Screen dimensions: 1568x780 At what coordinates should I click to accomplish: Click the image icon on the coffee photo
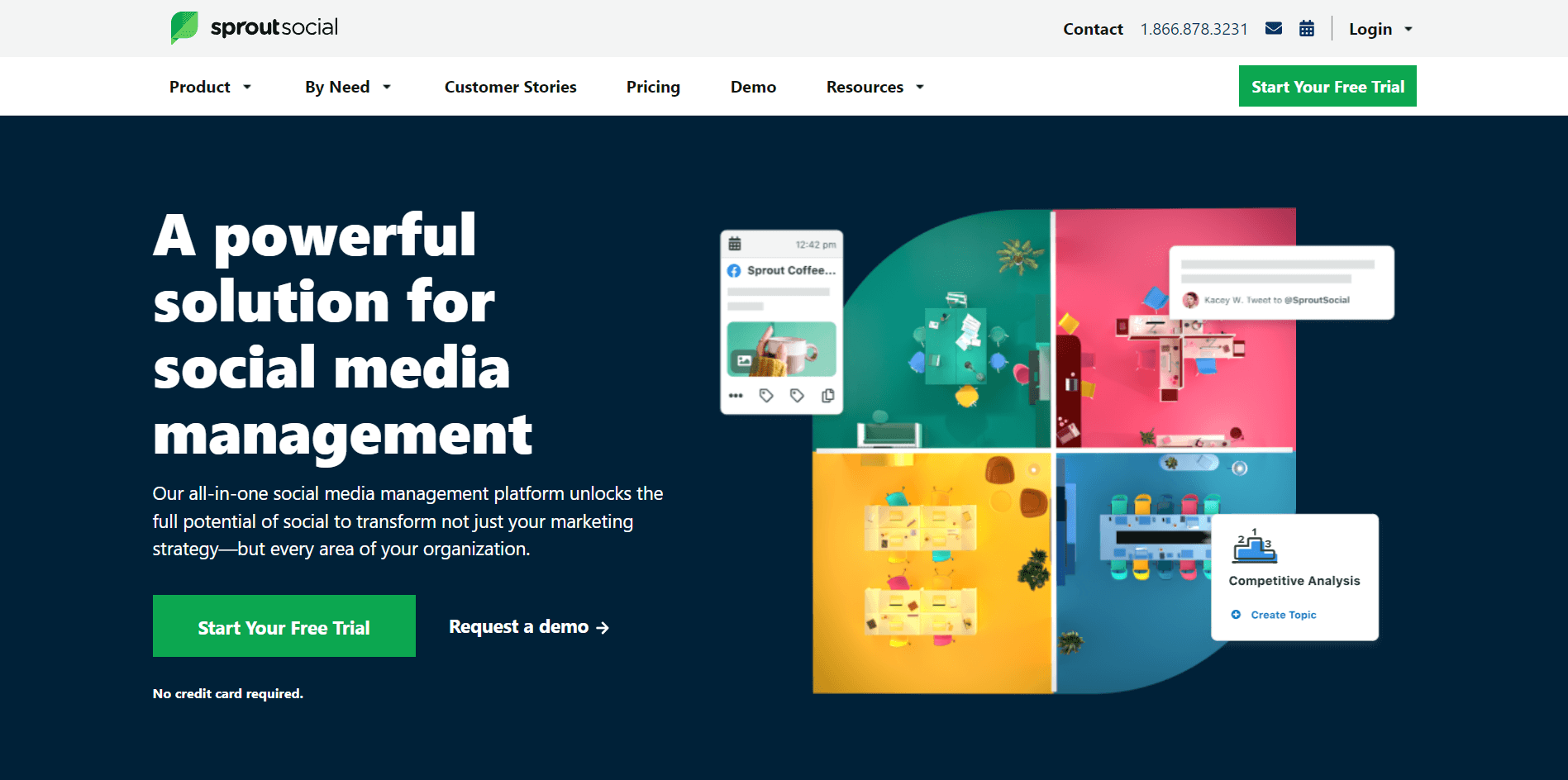pyautogui.click(x=745, y=360)
